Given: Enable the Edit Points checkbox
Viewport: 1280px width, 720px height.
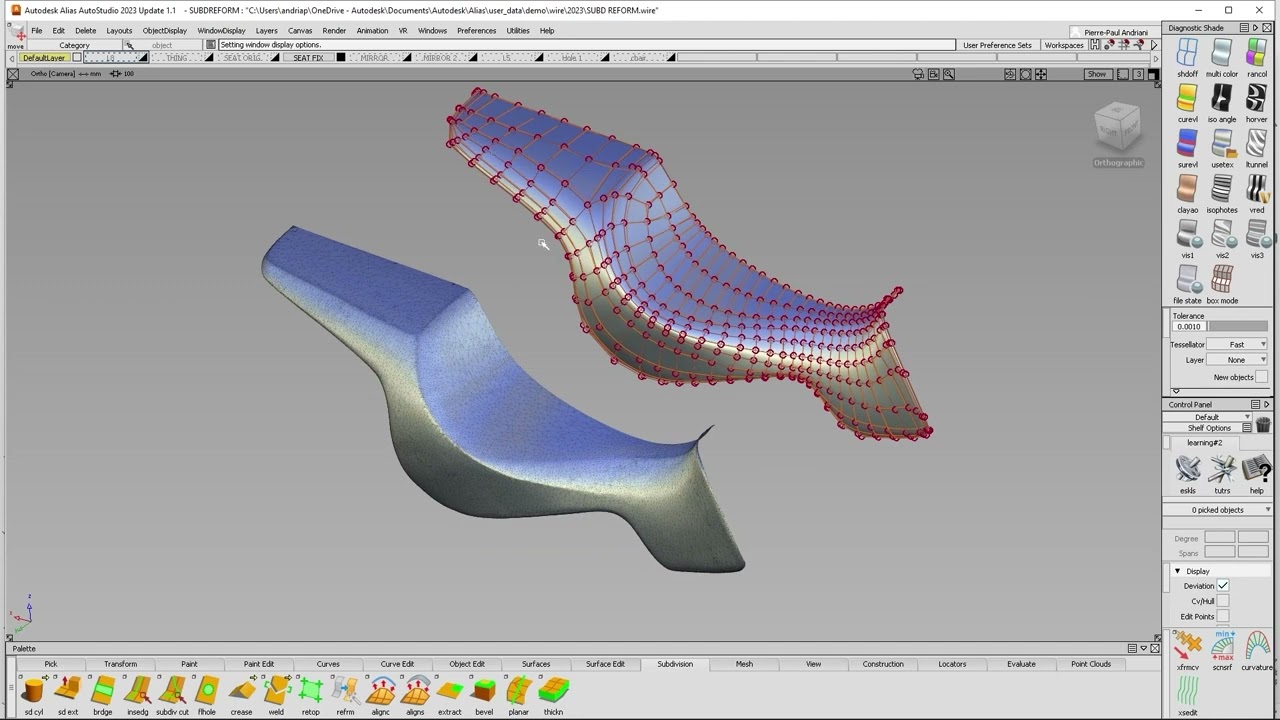Looking at the screenshot, I should click(x=1223, y=616).
